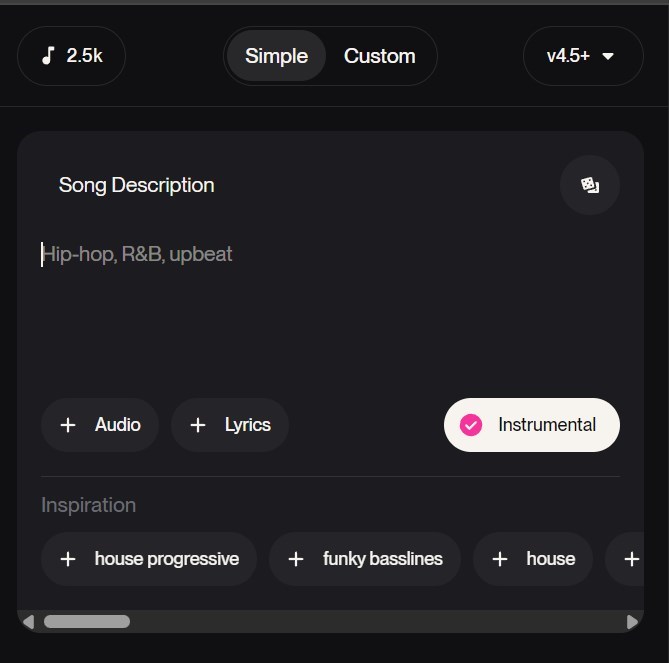Viewport: 669px width, 663px height.
Task: Open the v4.5+ model version dropdown
Action: (x=583, y=56)
